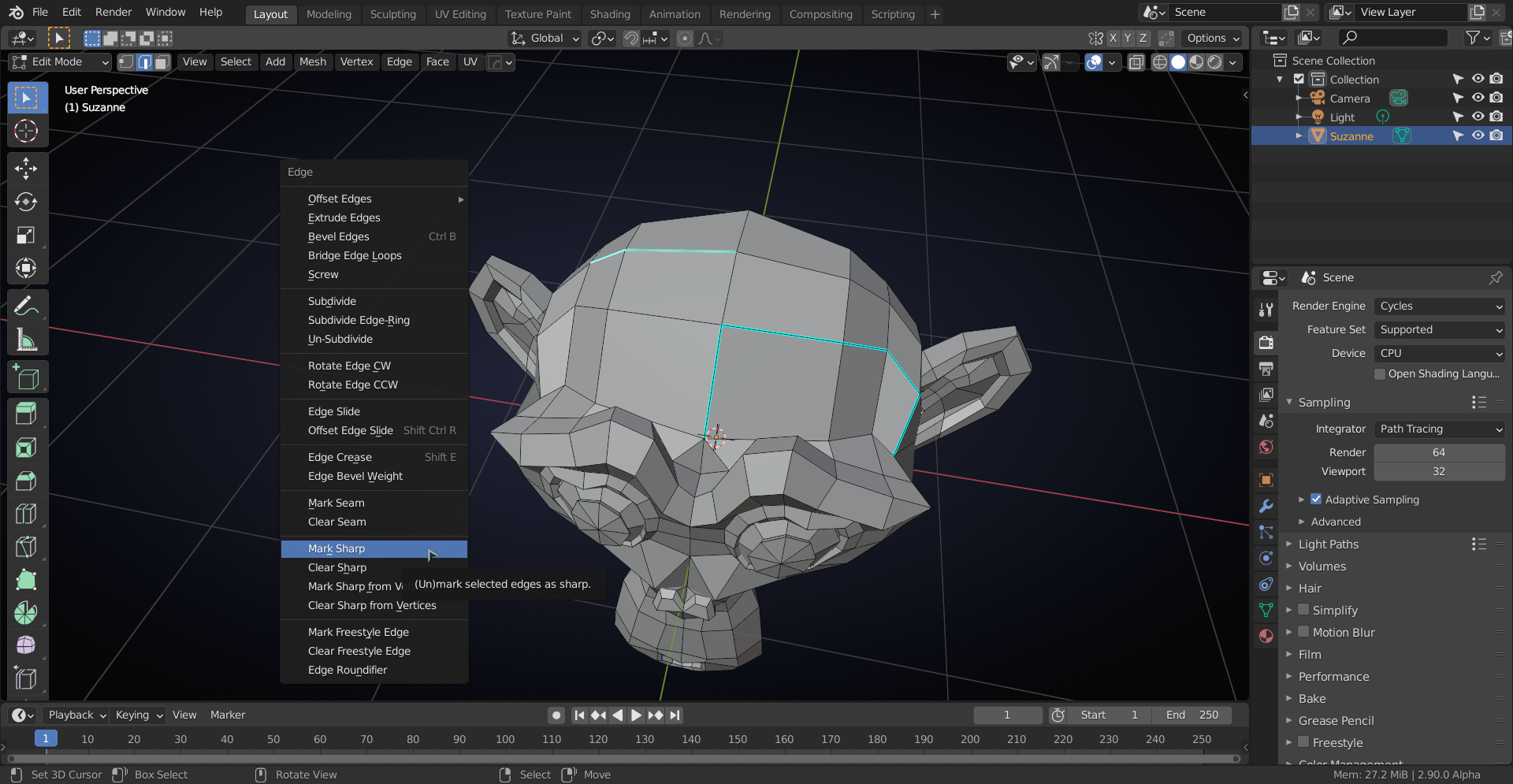
Task: Enable the Motion Blur checkbox
Action: (x=1303, y=632)
